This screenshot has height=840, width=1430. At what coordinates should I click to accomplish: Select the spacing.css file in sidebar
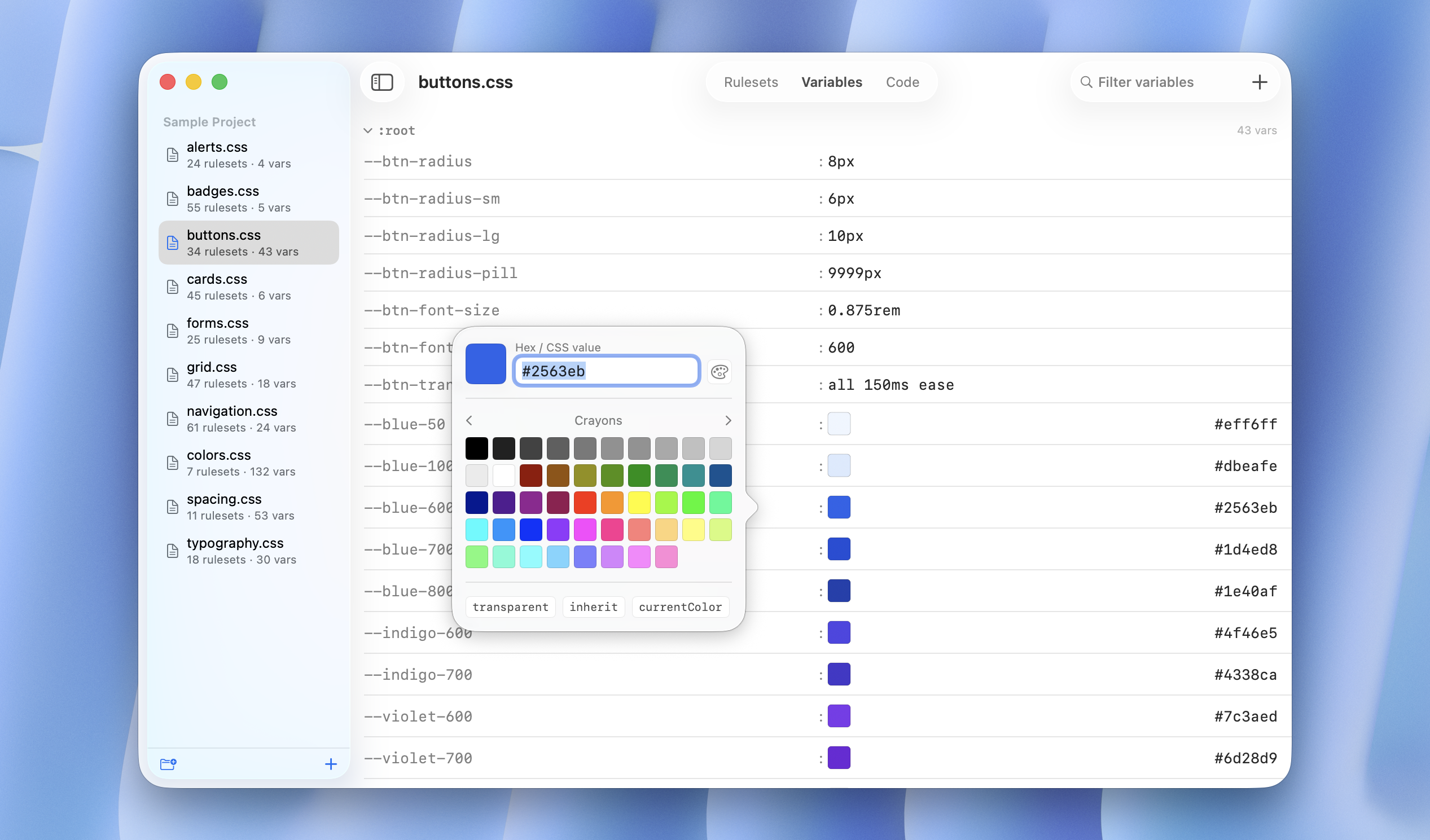pos(248,507)
